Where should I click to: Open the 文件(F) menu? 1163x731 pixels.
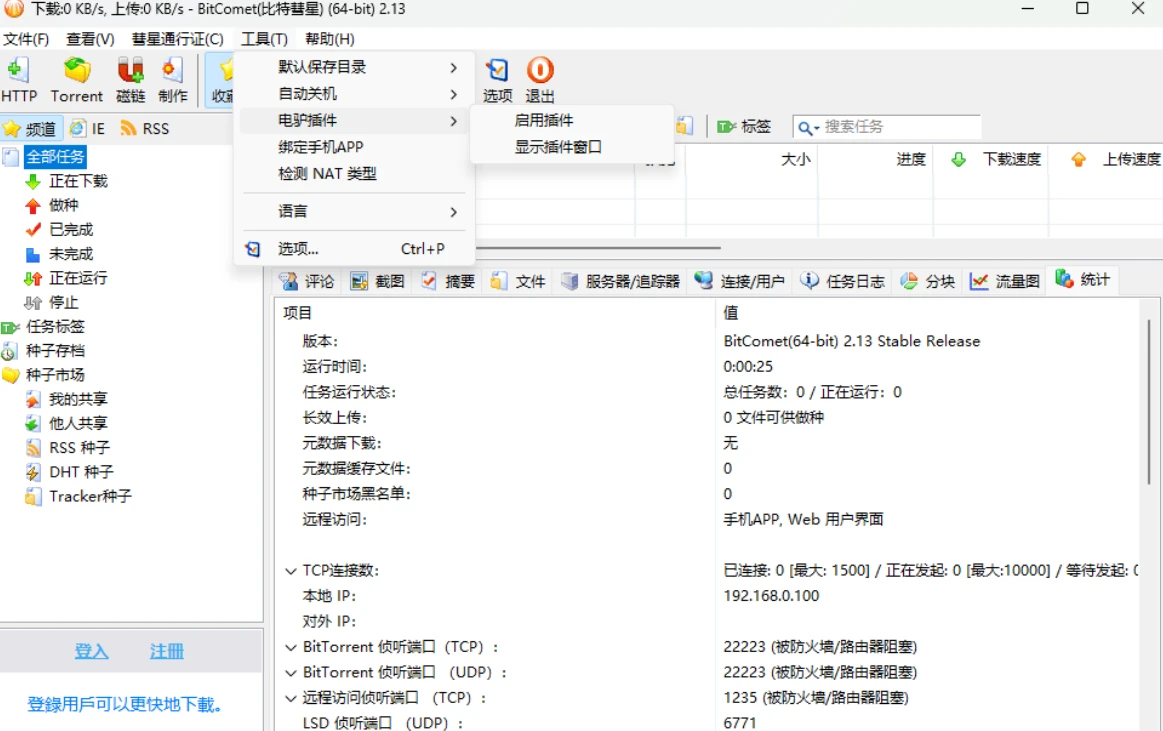point(27,39)
